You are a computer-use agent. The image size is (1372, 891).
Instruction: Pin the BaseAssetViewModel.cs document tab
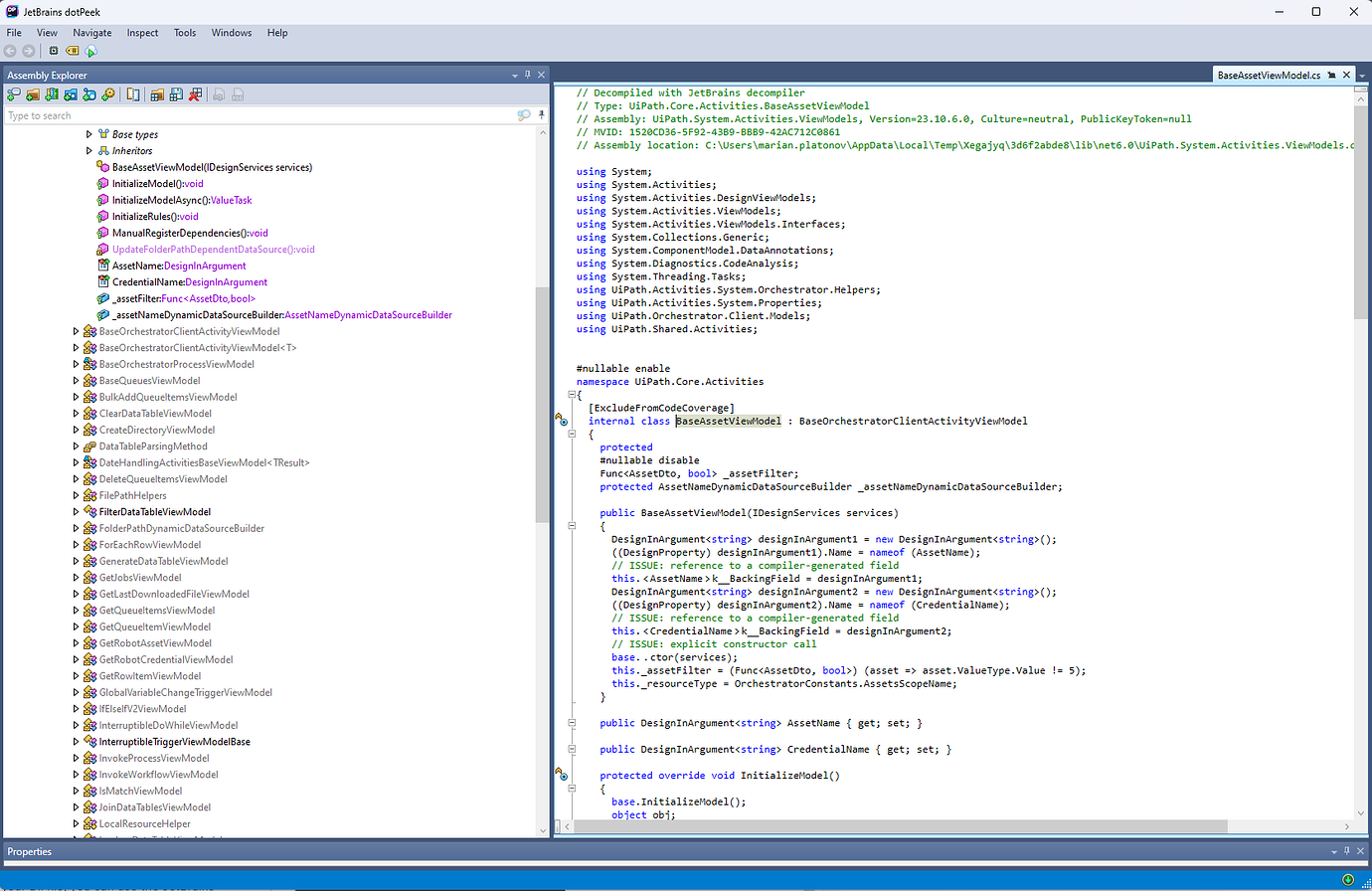pos(1331,75)
